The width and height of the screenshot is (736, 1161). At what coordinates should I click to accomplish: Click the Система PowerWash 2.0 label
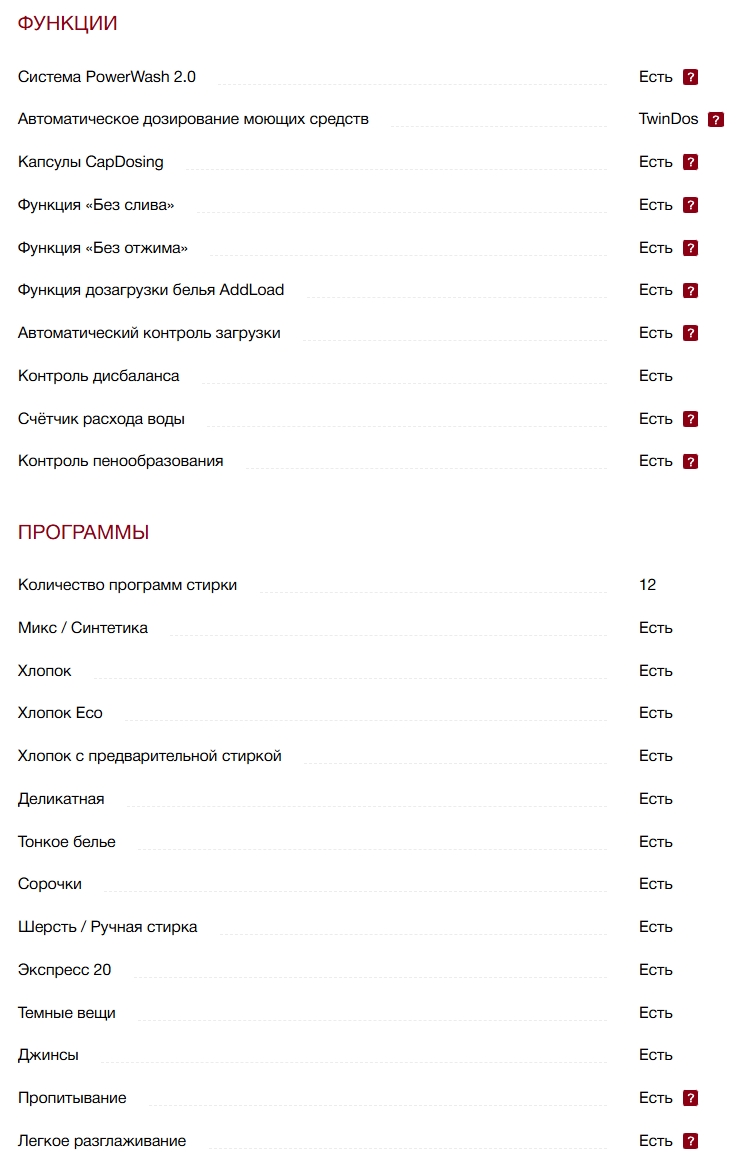(x=107, y=77)
